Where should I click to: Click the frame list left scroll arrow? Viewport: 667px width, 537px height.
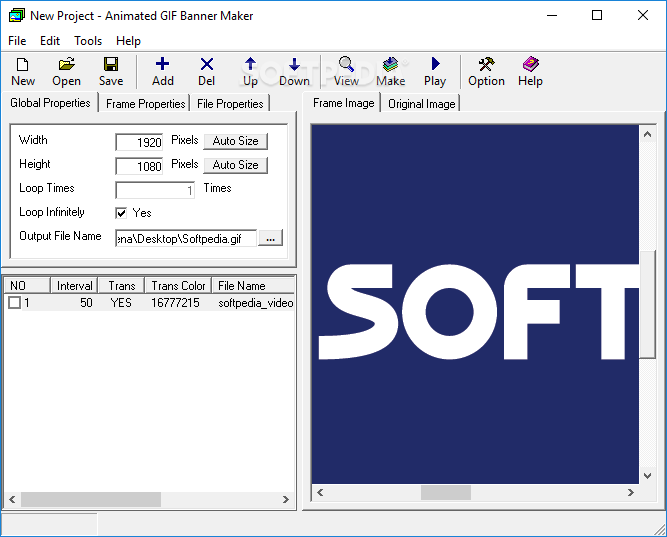(12, 500)
